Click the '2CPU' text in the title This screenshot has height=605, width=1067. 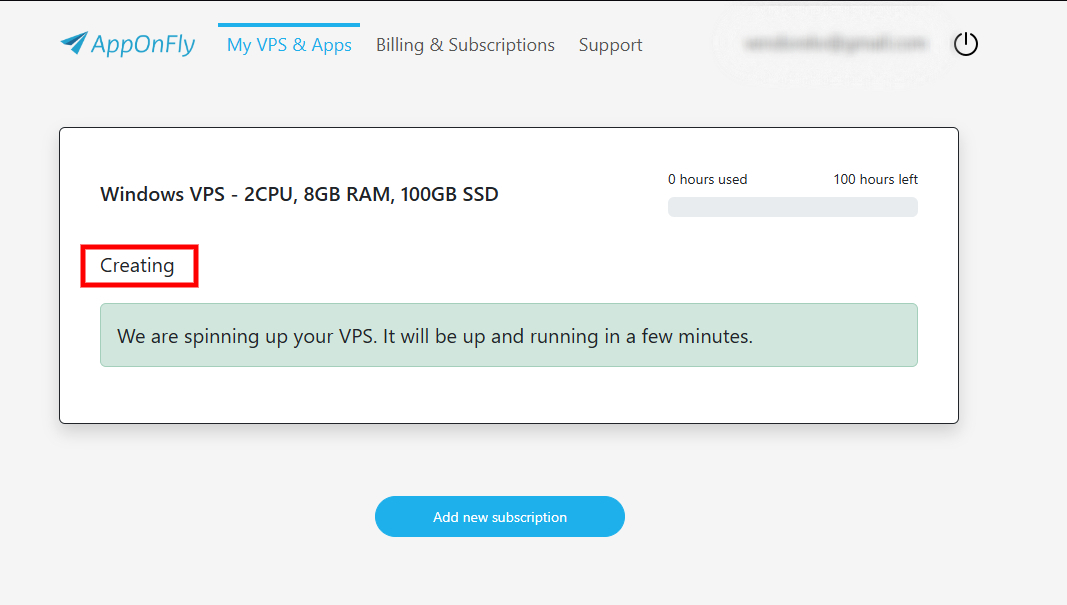pyautogui.click(x=268, y=194)
